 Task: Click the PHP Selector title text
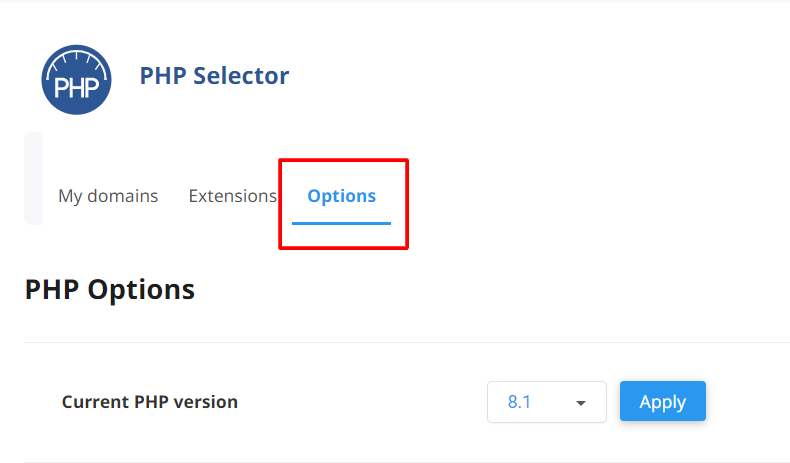(x=214, y=75)
